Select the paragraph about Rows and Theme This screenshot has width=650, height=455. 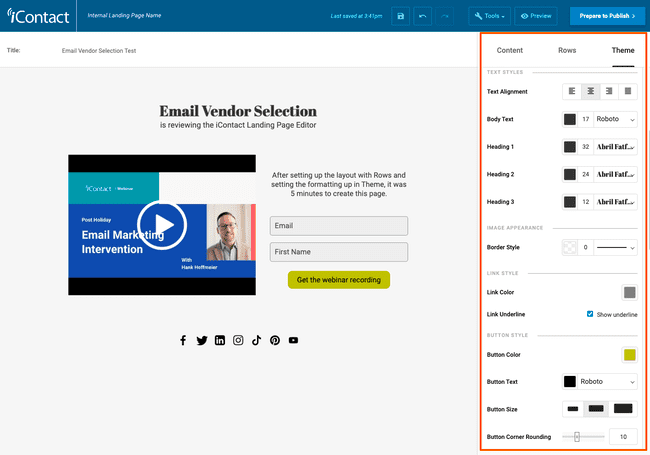339,184
